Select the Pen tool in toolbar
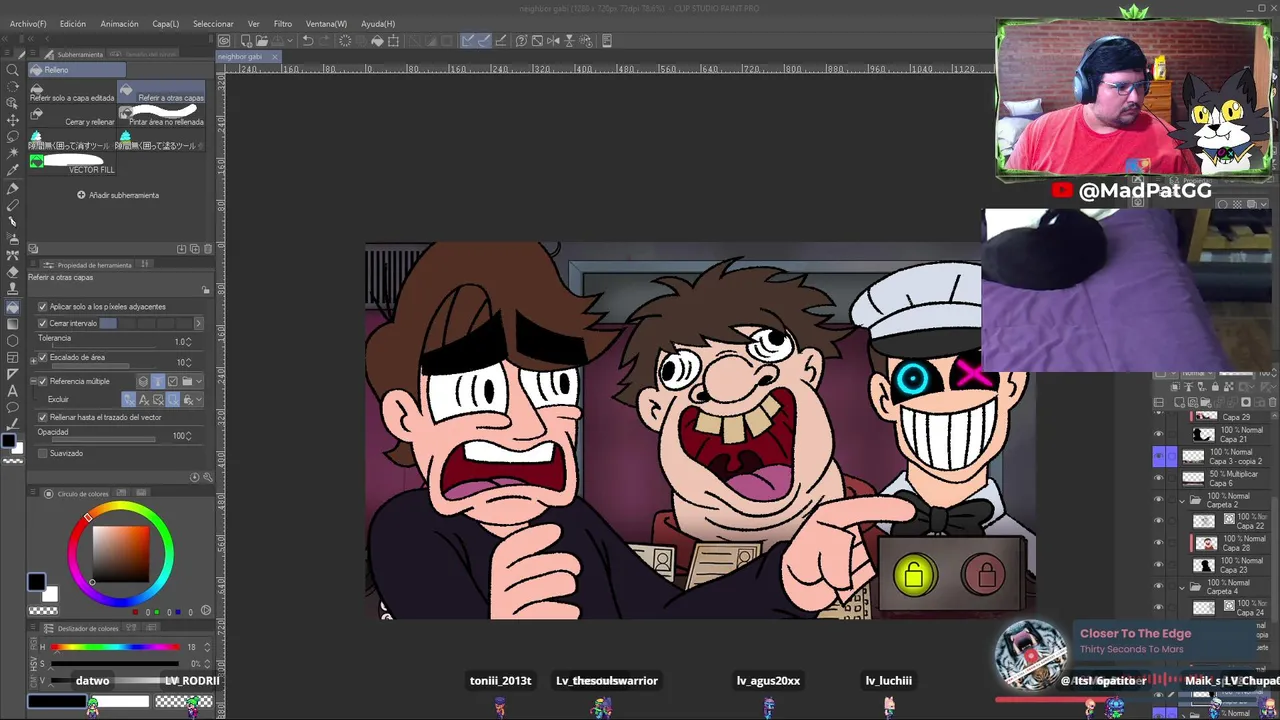The image size is (1280, 720). (x=13, y=188)
